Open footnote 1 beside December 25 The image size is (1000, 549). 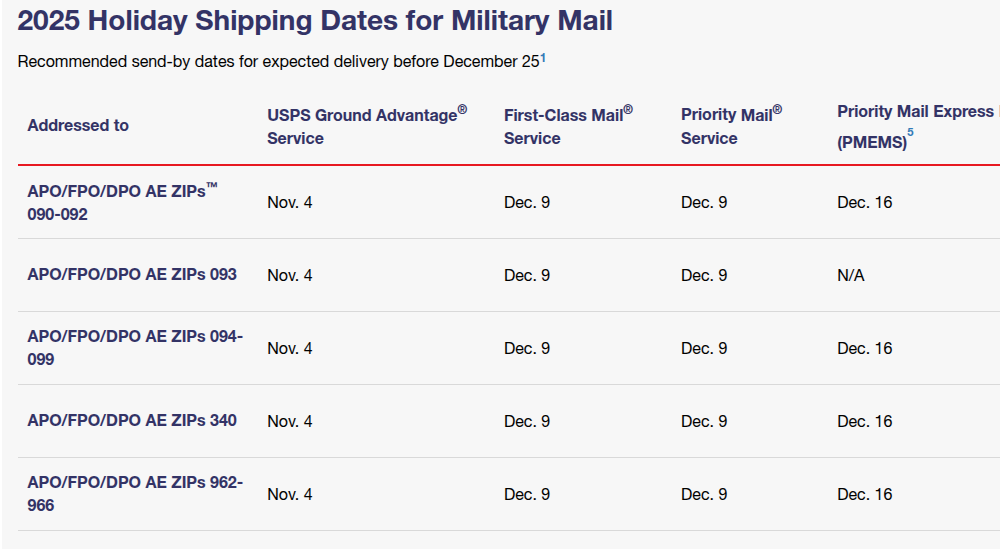click(543, 58)
